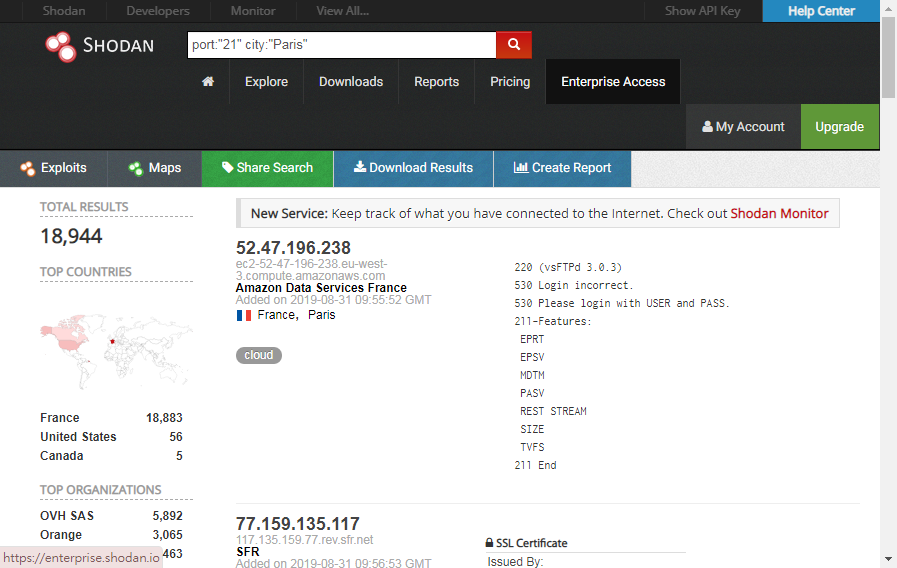
Task: Click the Paris city link
Action: pyautogui.click(x=322, y=315)
